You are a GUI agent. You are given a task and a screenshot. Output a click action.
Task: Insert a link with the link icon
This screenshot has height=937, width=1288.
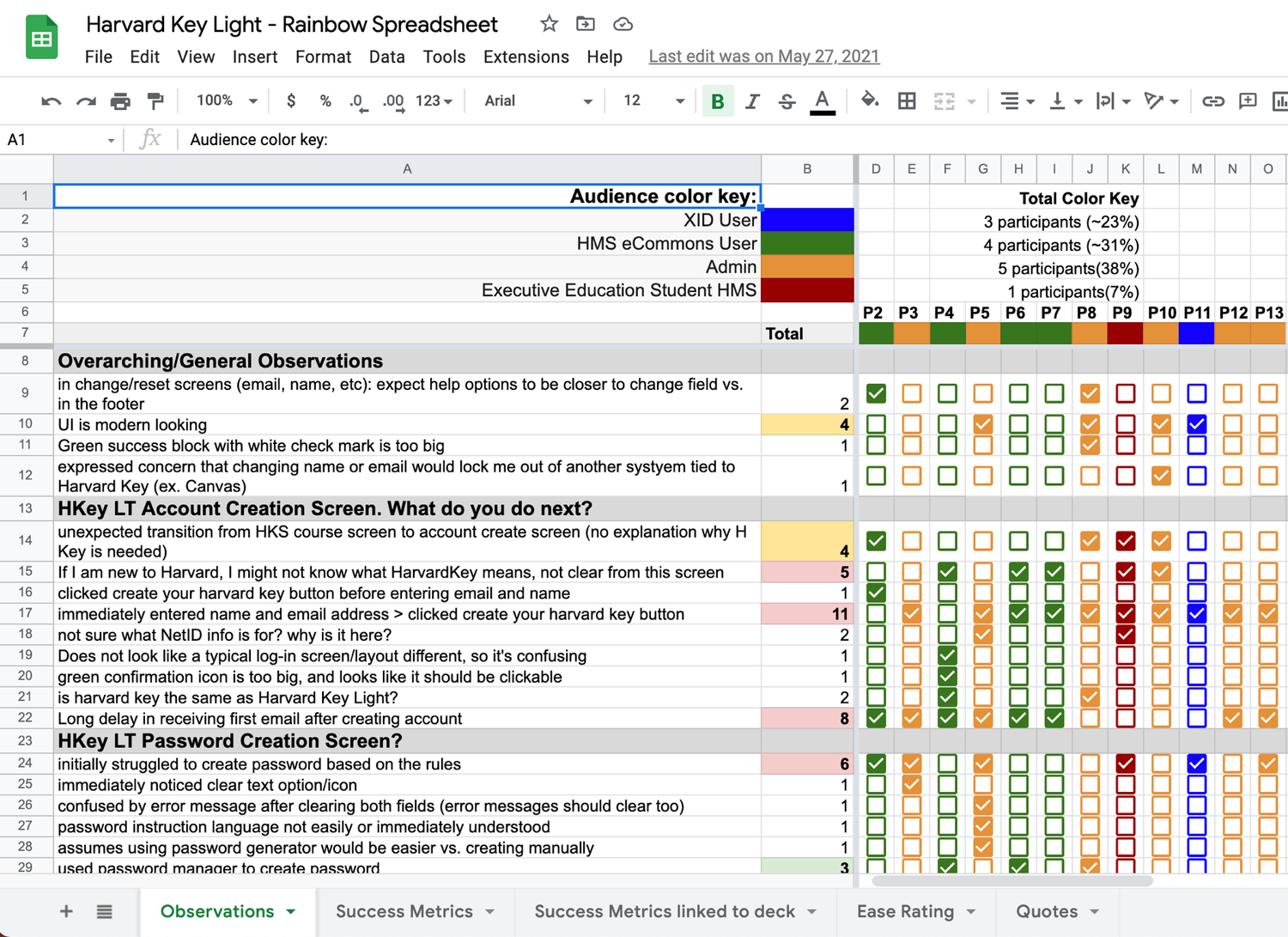tap(1212, 100)
